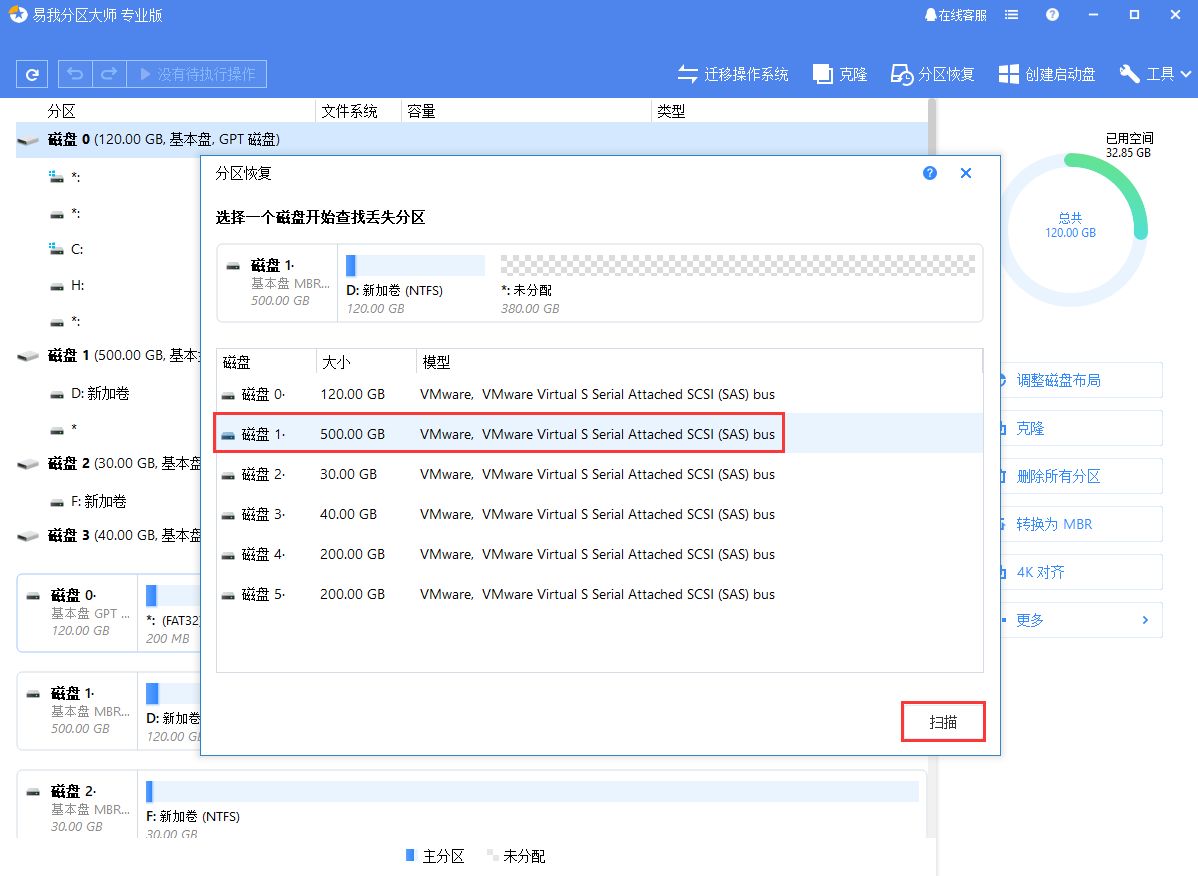This screenshot has height=876, width=1198.
Task: Click Disk 0 GPT card in bottom map
Action: tap(78, 613)
